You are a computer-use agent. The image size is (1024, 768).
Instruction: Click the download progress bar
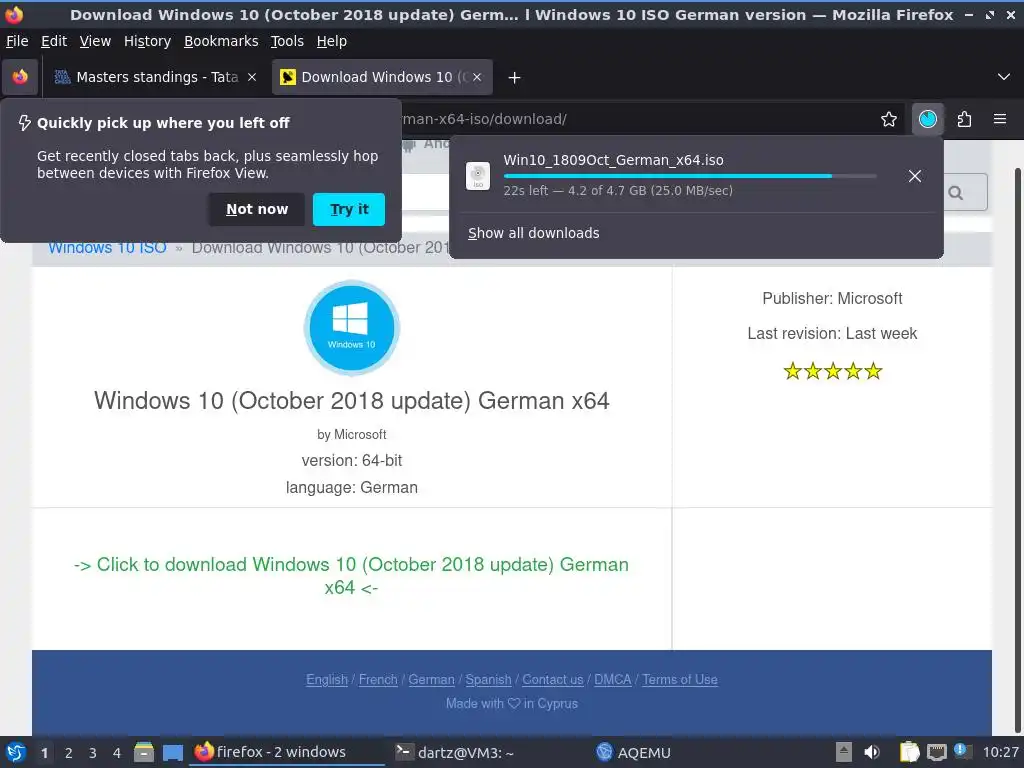[690, 176]
